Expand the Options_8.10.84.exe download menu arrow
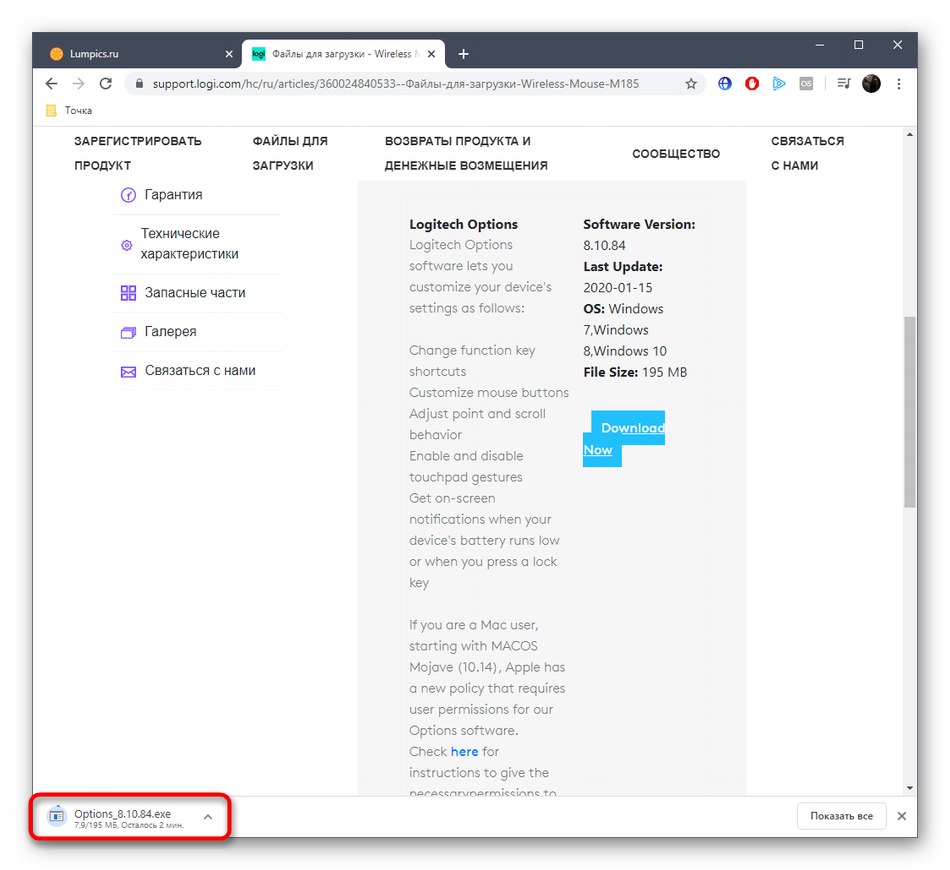The image size is (950, 870). click(x=208, y=817)
